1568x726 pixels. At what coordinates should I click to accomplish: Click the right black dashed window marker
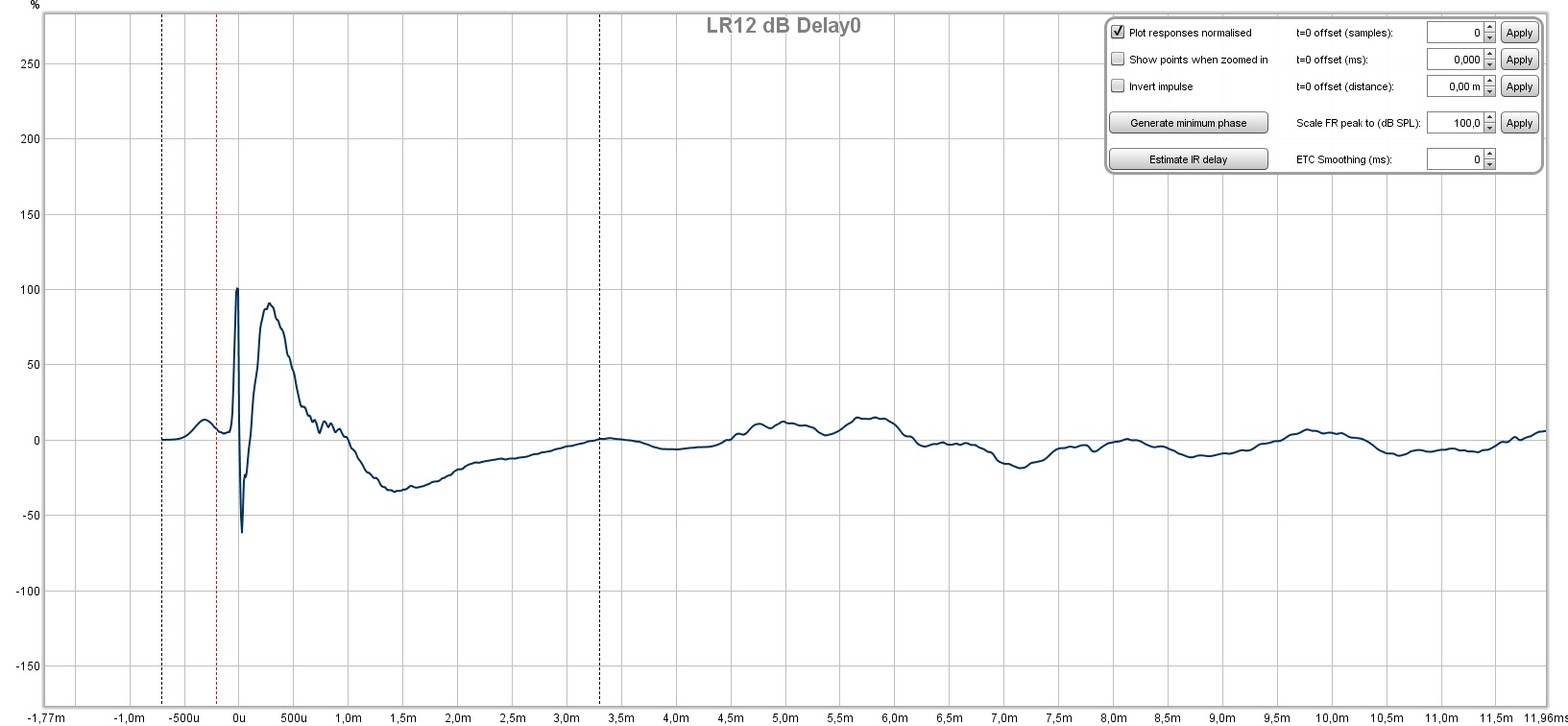[600, 360]
